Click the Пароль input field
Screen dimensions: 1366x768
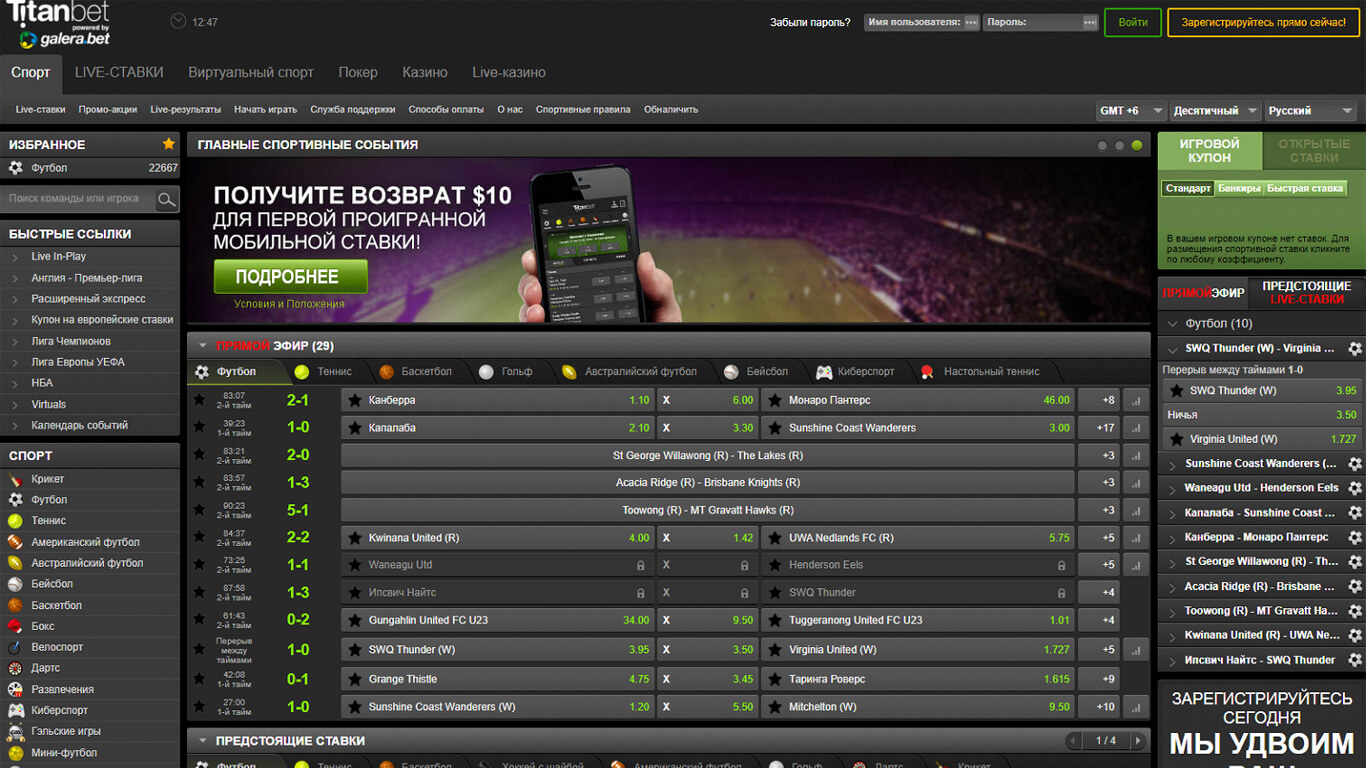[1041, 22]
